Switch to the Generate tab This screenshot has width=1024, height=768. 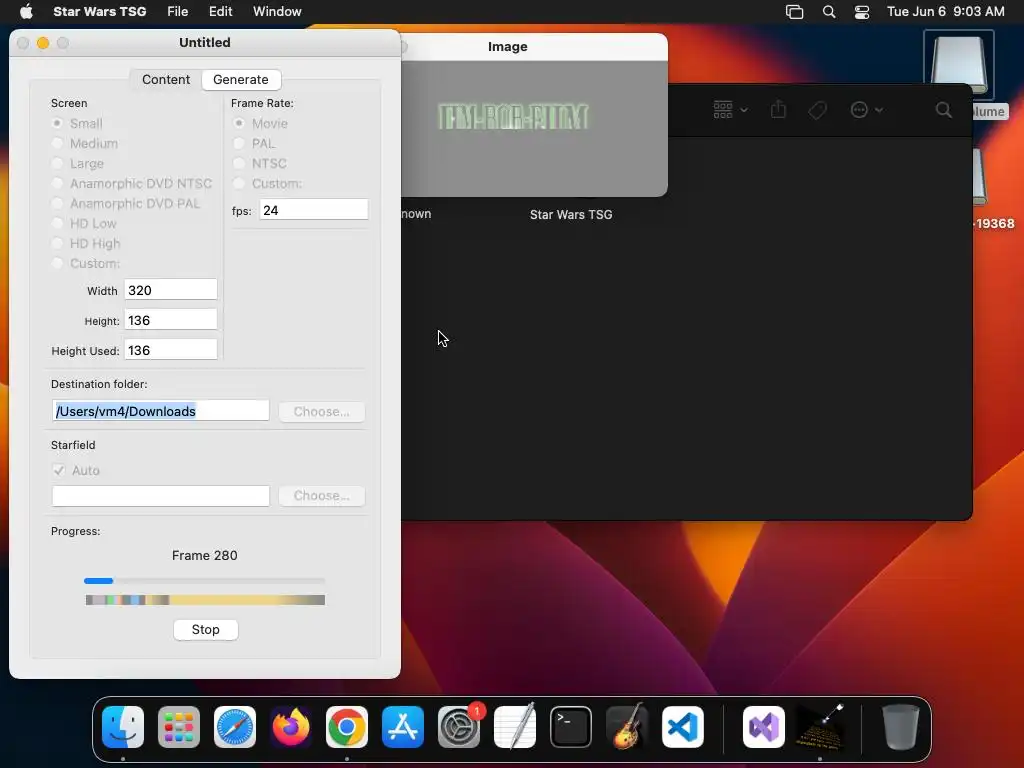[241, 80]
